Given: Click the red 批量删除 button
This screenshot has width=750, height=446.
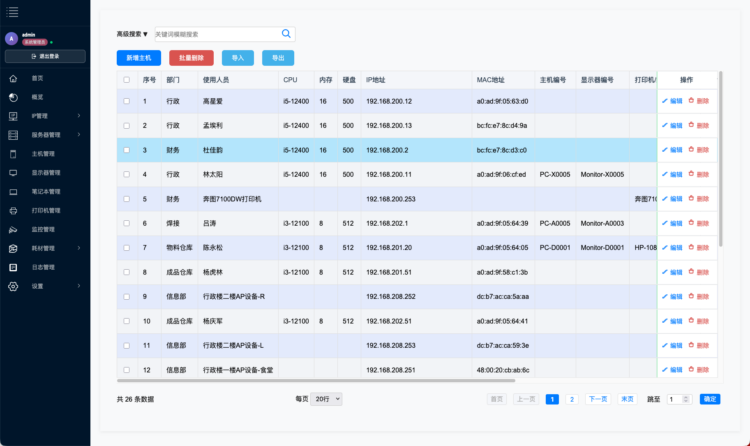Looking at the screenshot, I should coord(191,58).
